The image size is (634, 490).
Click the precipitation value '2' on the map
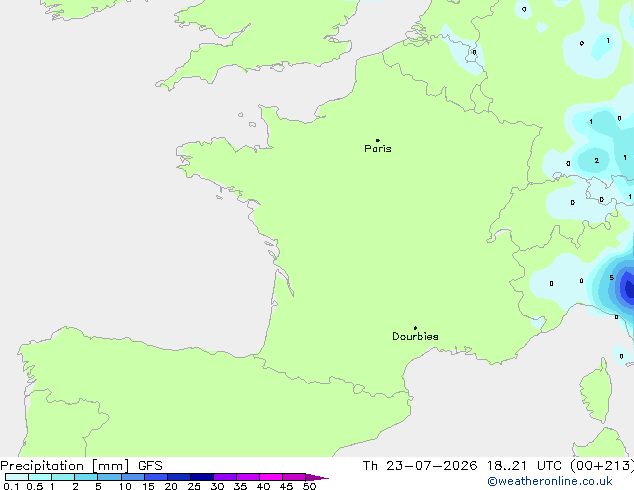[x=597, y=161]
